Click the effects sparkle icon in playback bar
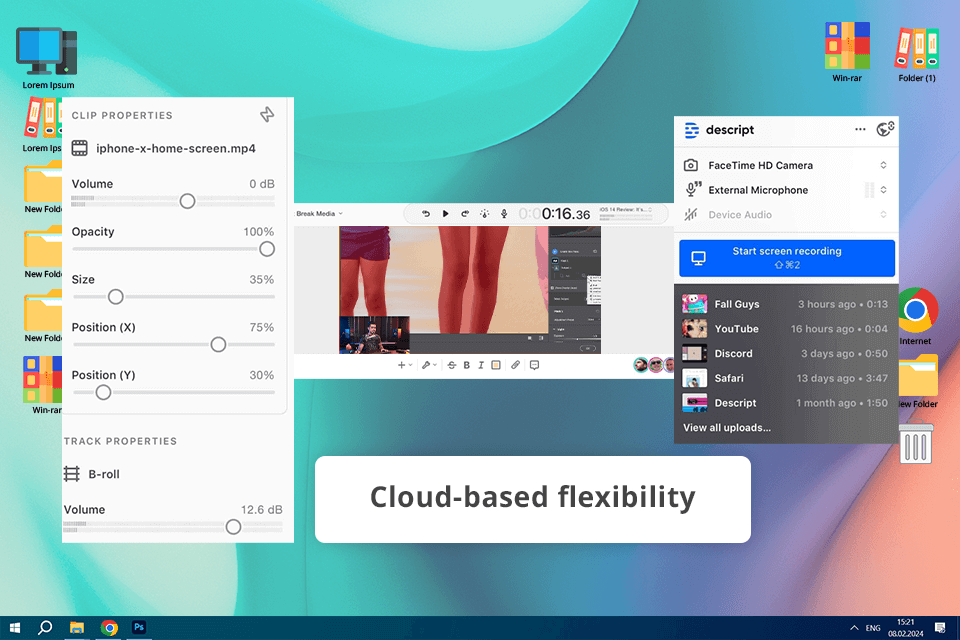 point(484,214)
